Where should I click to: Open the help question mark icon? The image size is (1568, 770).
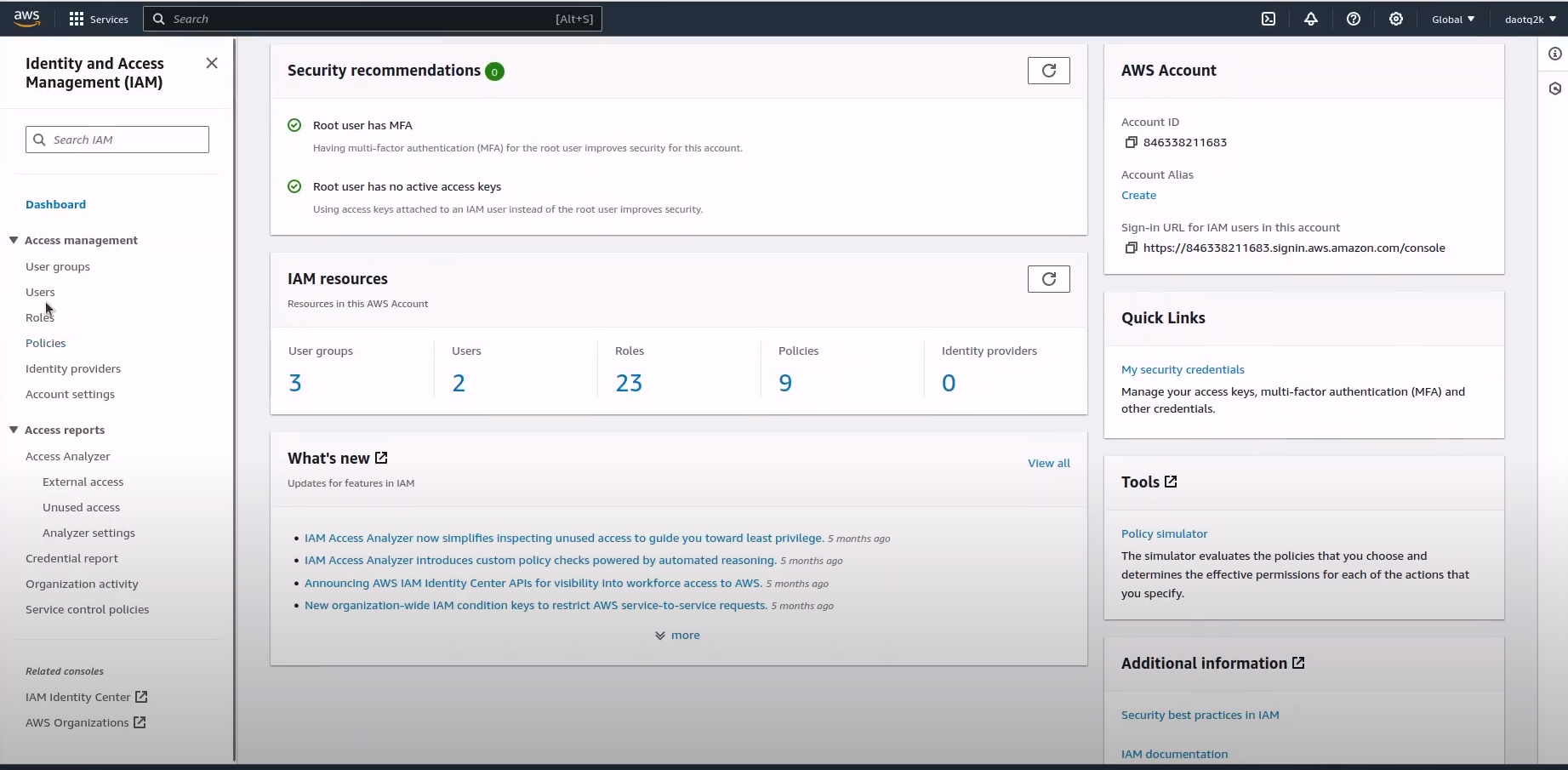[1354, 19]
